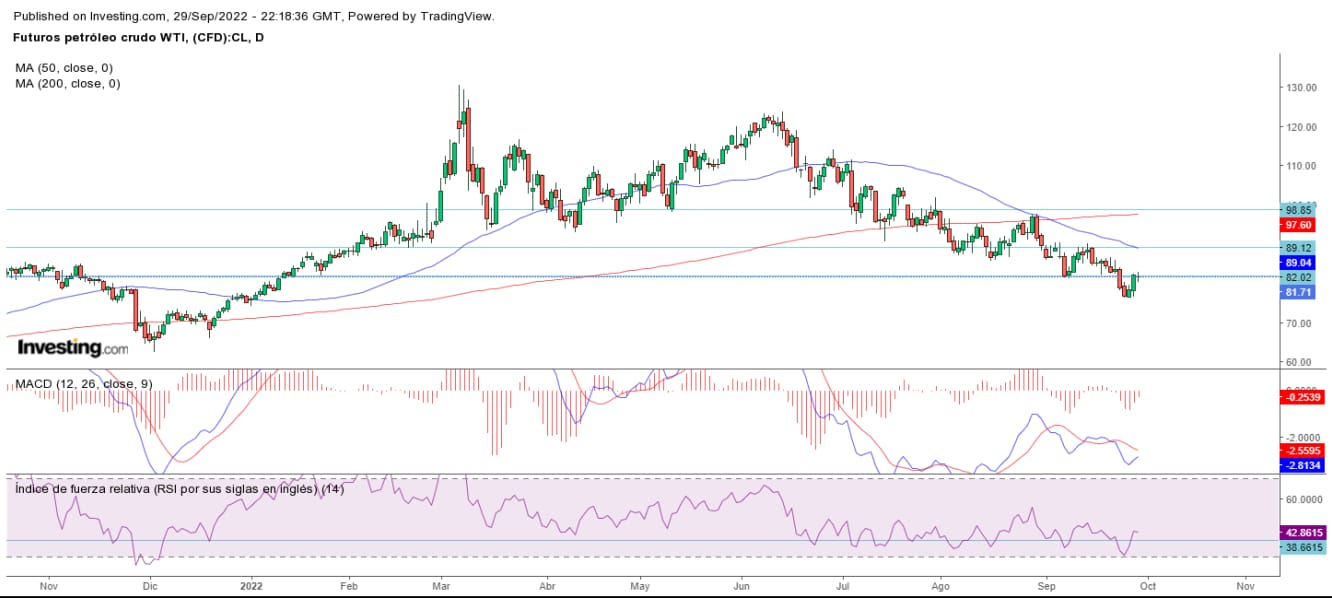
Task: Click the -2.8134 MACD value tag
Action: click(1302, 465)
